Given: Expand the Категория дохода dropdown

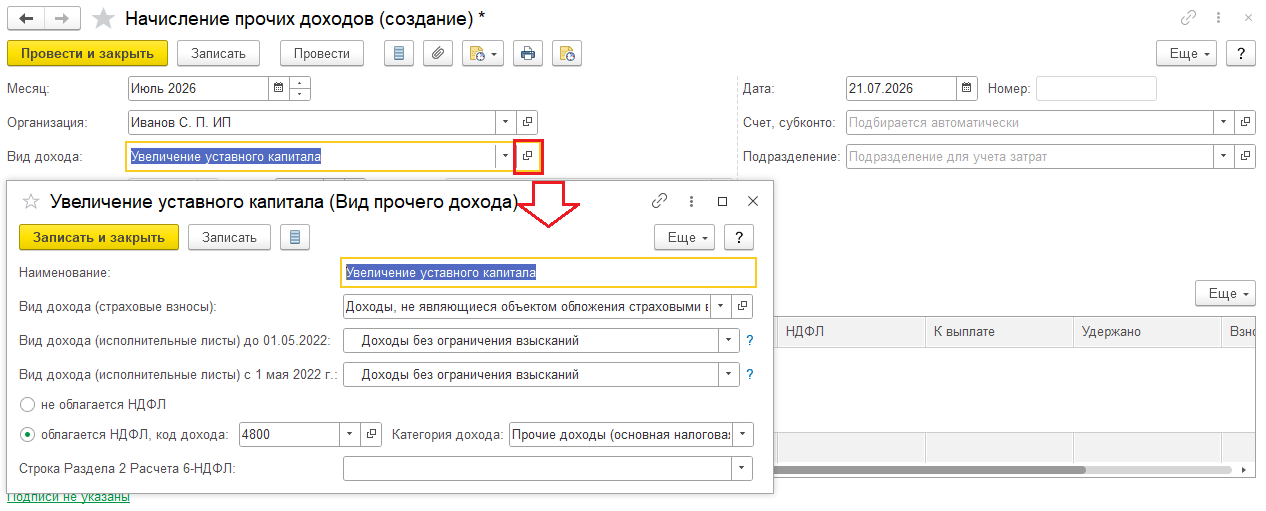Looking at the screenshot, I should (x=743, y=434).
